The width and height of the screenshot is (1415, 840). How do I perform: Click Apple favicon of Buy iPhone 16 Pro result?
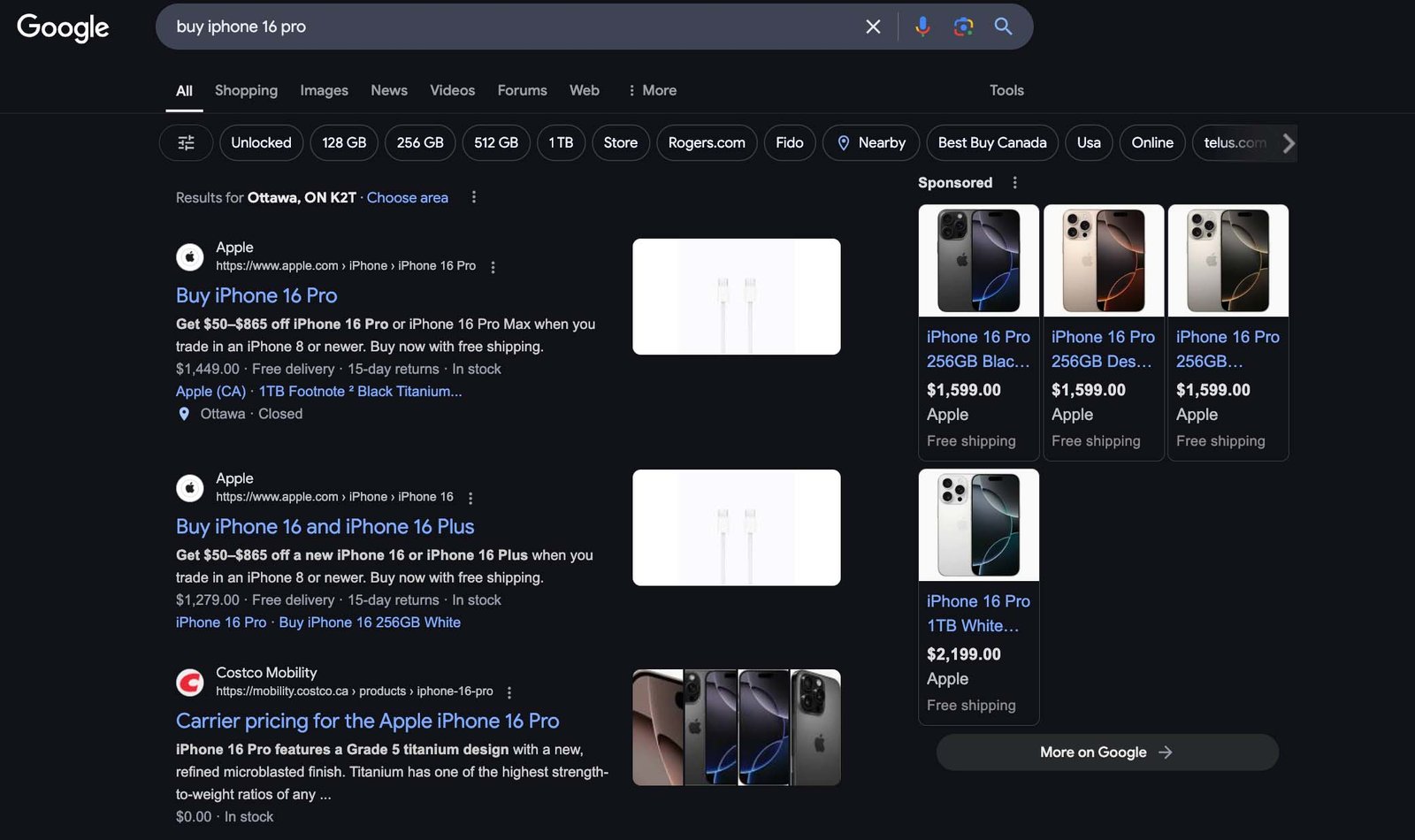(x=190, y=257)
